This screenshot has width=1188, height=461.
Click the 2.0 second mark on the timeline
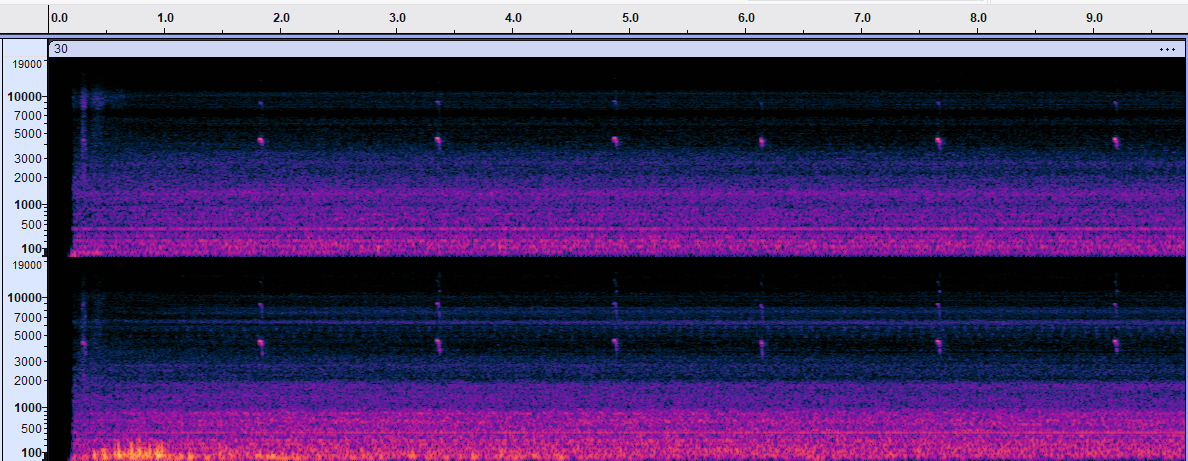[x=281, y=17]
